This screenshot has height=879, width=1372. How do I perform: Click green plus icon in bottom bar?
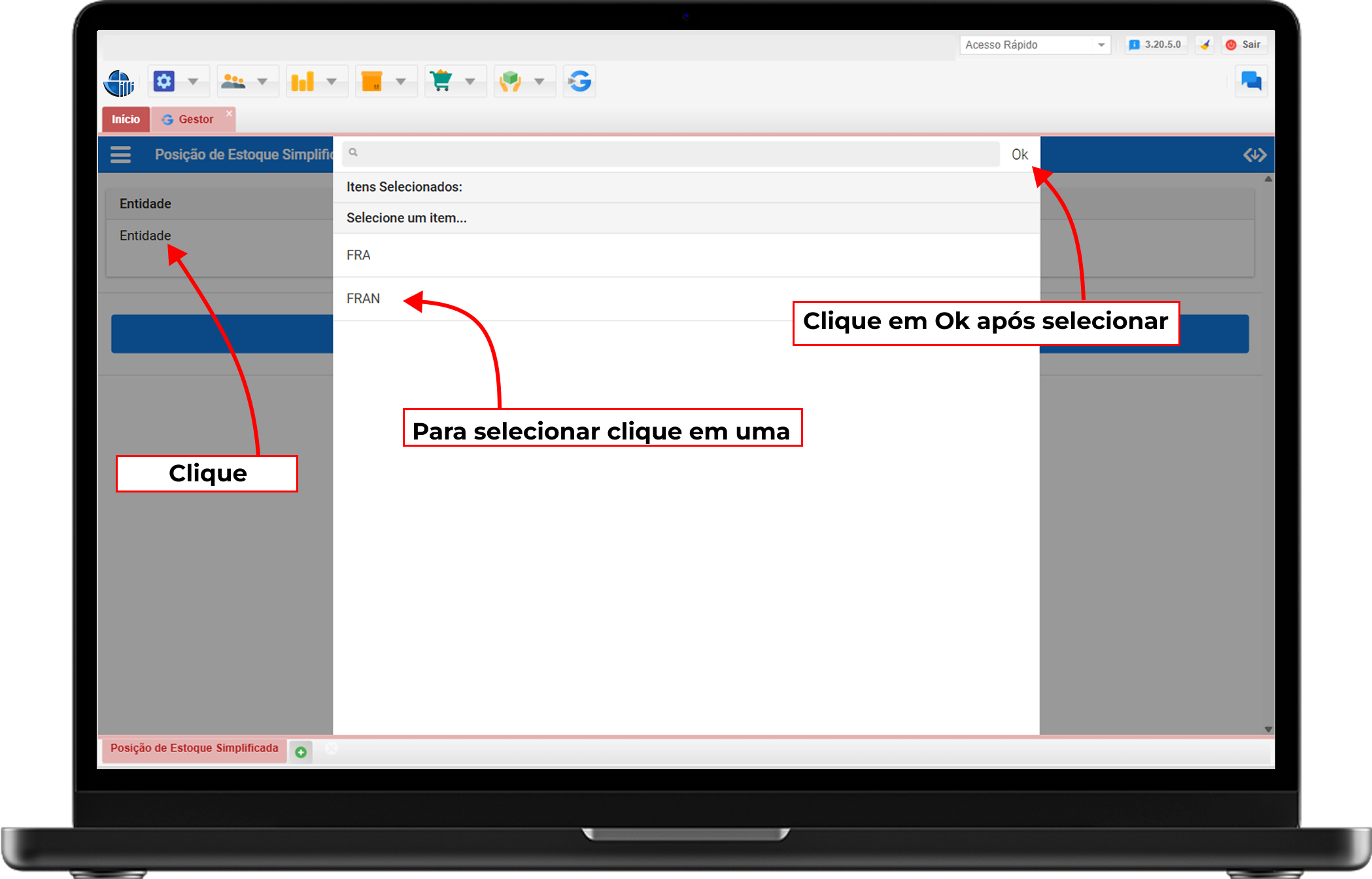[301, 752]
